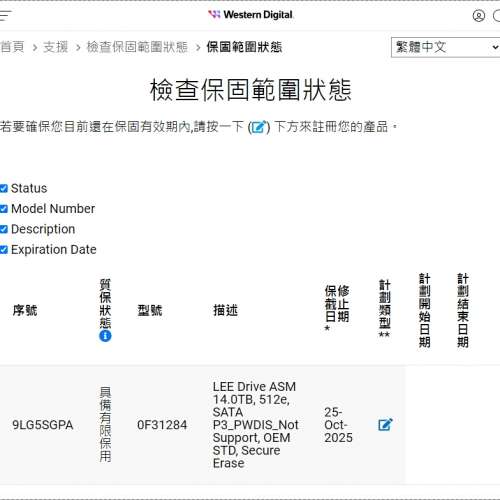
Task: Open the user account profile icon
Action: (x=479, y=16)
